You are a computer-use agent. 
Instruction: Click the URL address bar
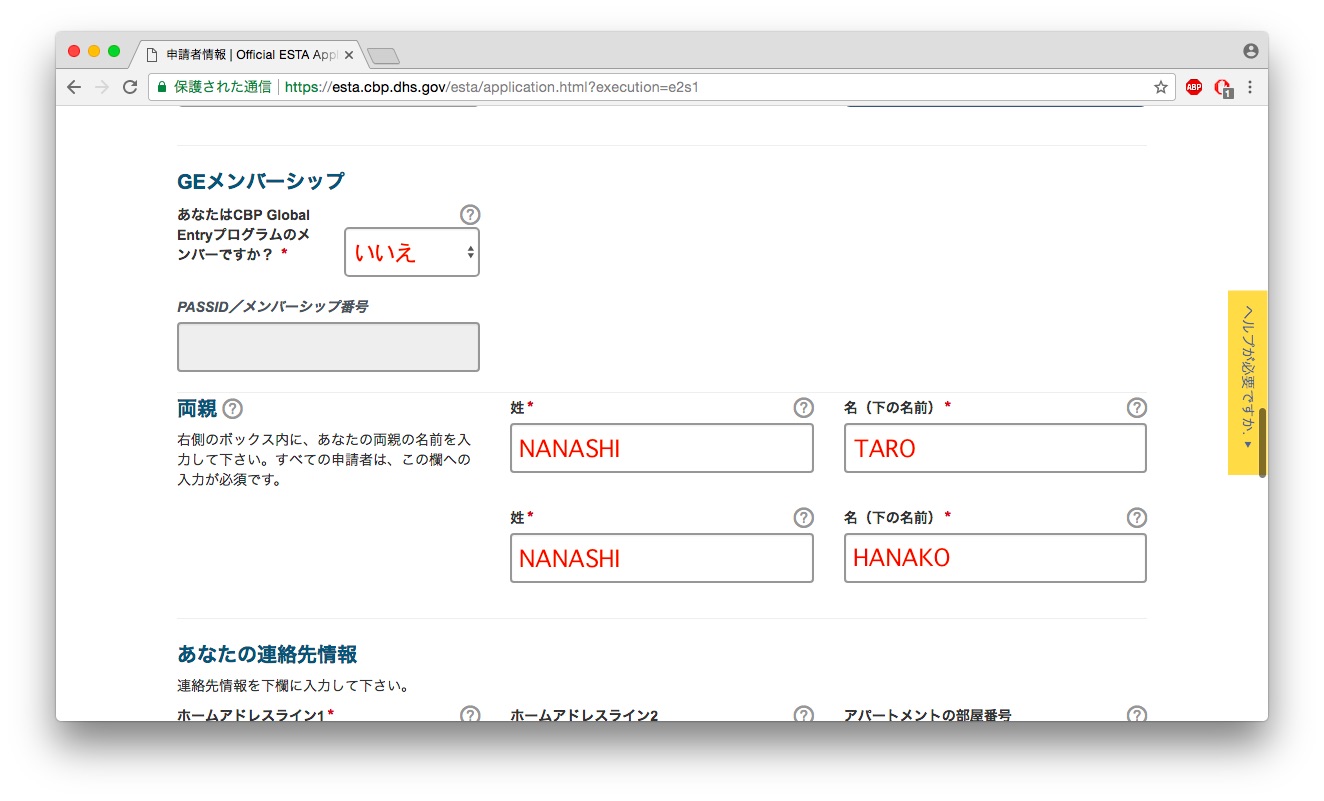click(660, 87)
